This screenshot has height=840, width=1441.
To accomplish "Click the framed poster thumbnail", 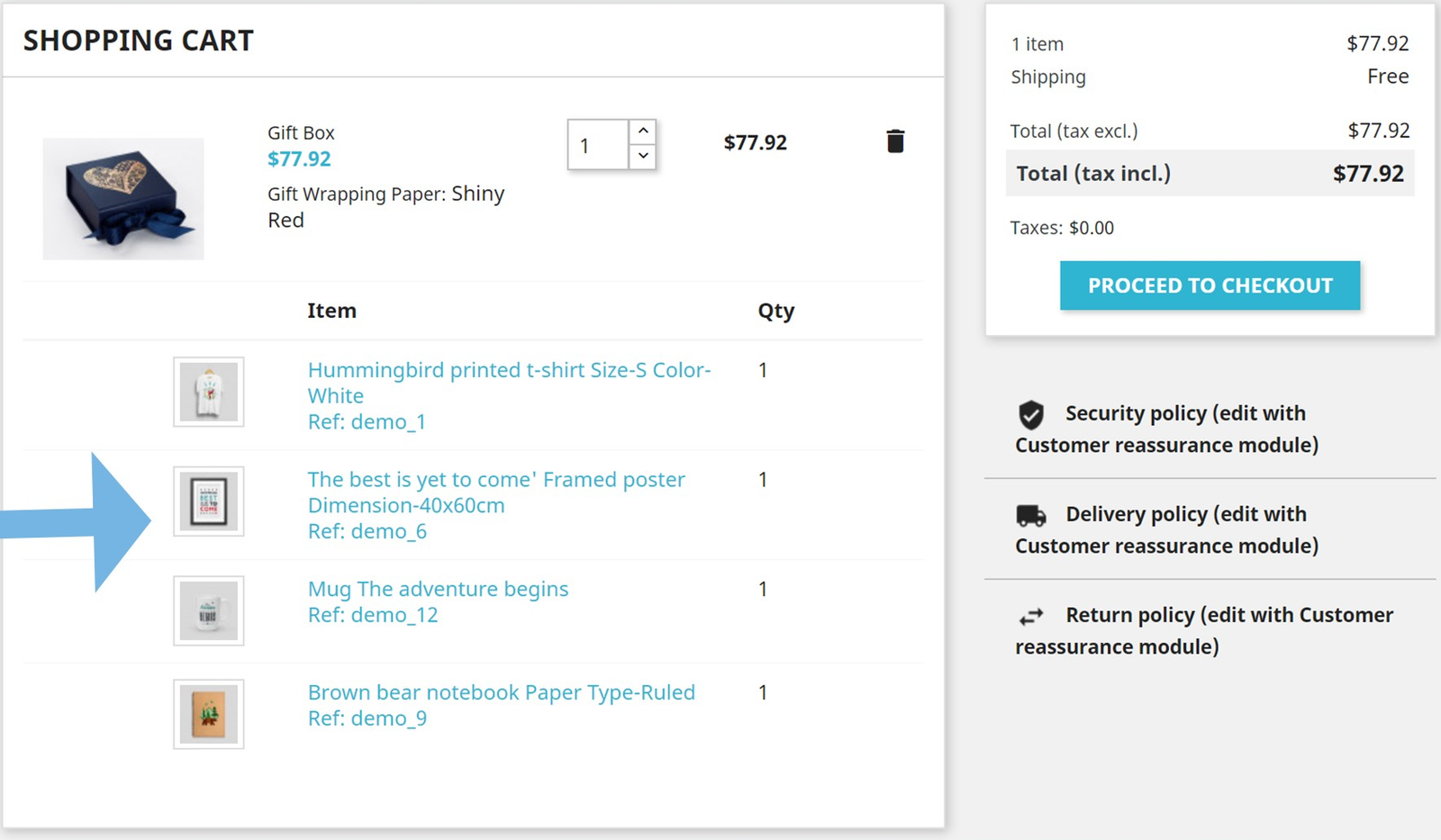I will (209, 501).
